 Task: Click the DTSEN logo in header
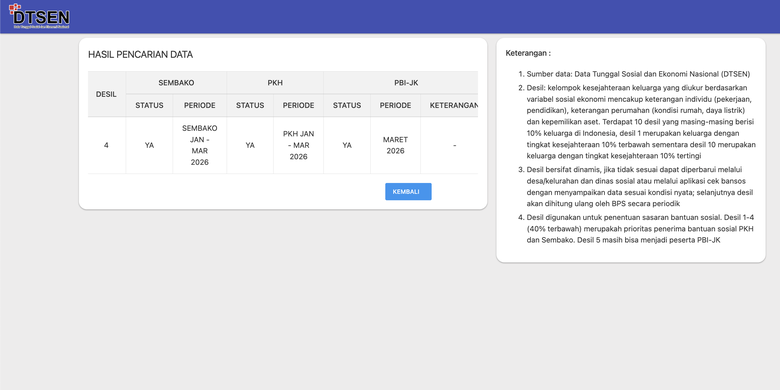click(39, 16)
